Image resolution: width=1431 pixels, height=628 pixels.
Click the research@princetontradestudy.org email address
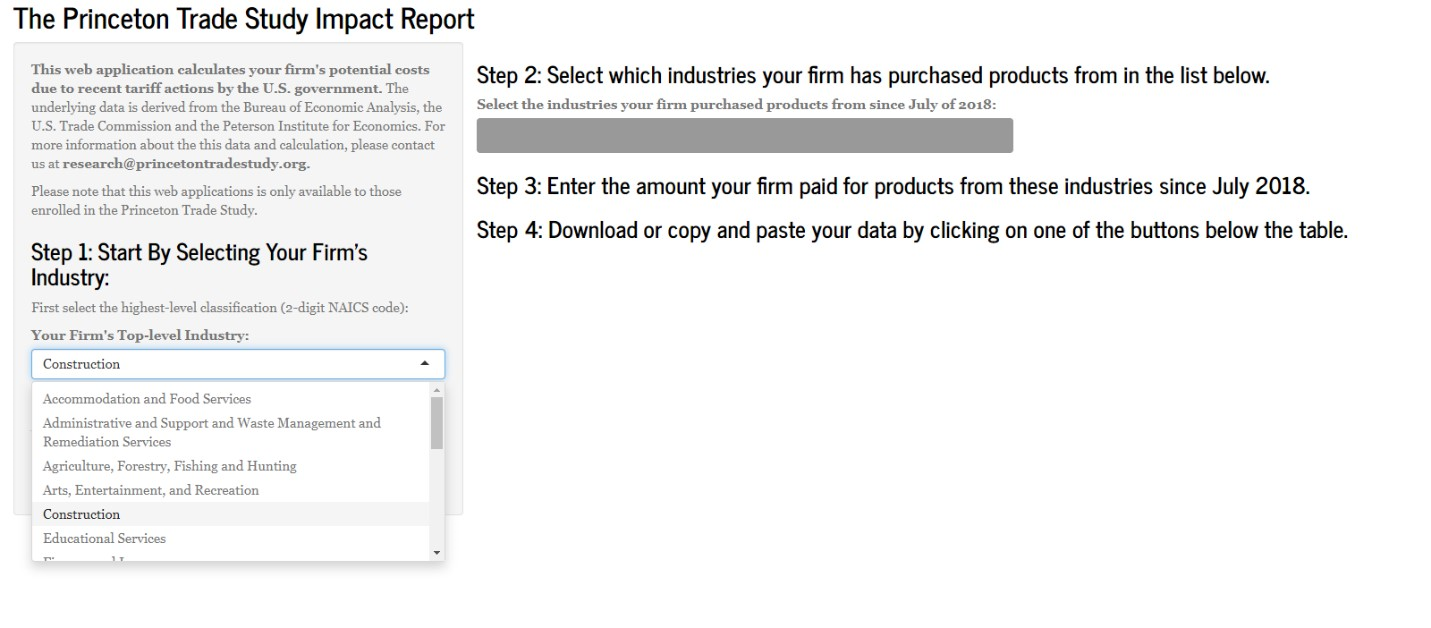185,163
